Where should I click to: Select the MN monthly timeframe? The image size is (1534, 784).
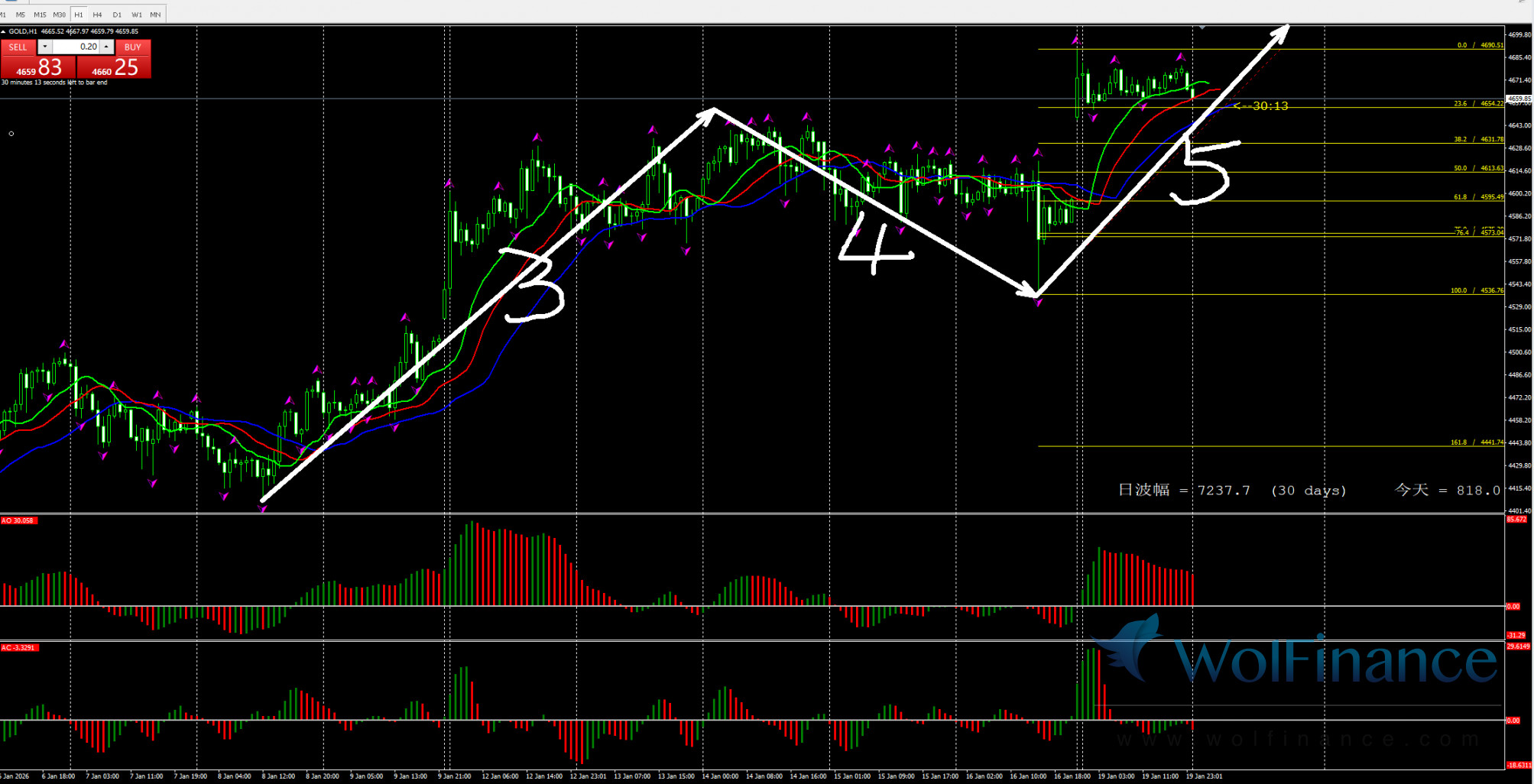pyautogui.click(x=155, y=15)
